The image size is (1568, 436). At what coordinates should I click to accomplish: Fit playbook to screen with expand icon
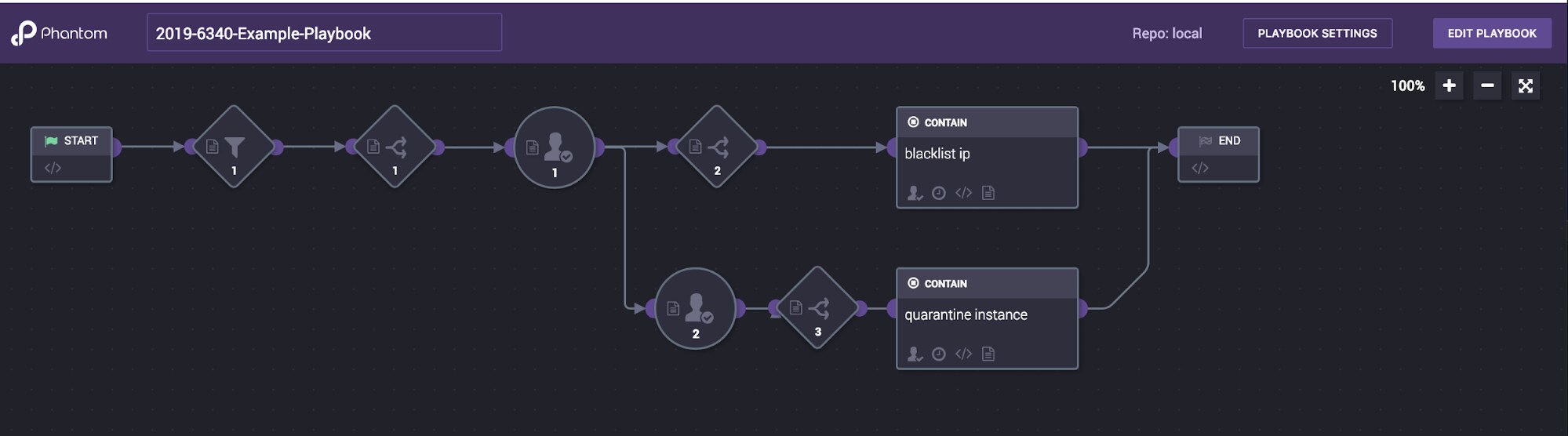click(x=1526, y=85)
